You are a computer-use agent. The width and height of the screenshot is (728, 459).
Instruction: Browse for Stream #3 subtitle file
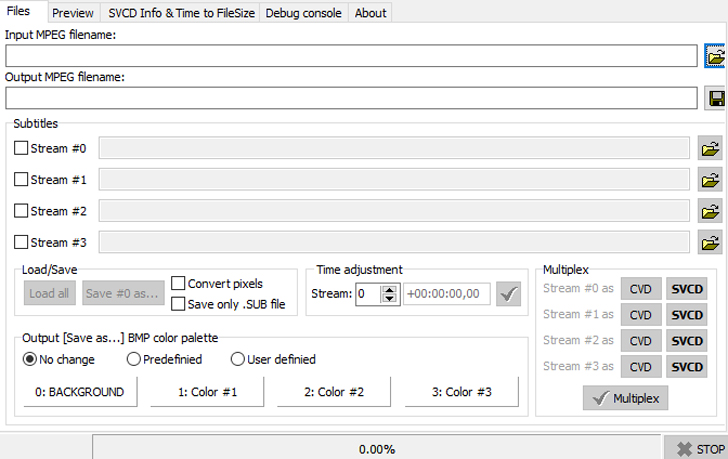710,242
